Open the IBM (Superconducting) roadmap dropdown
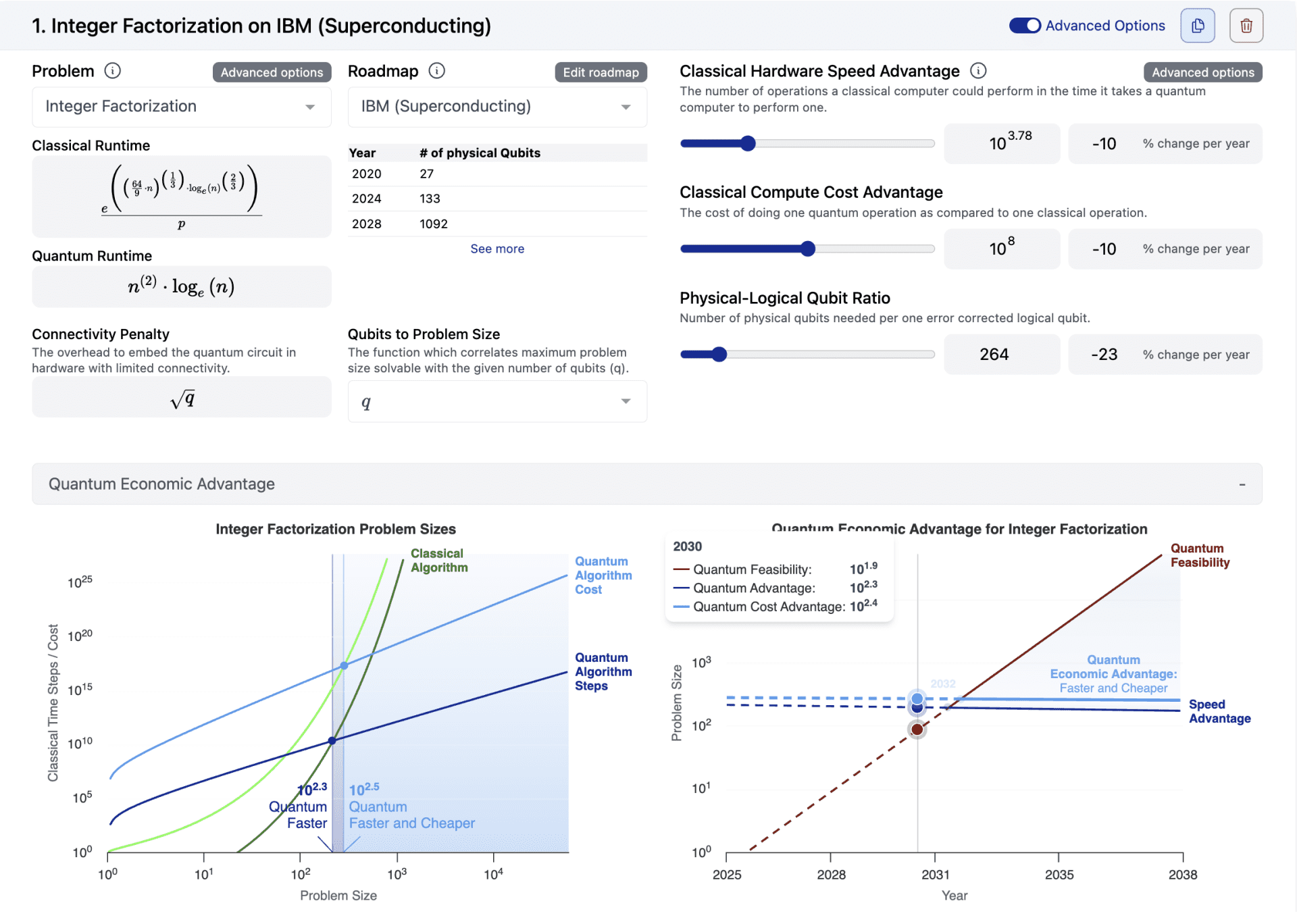The height and width of the screenshot is (924, 1297). point(497,106)
